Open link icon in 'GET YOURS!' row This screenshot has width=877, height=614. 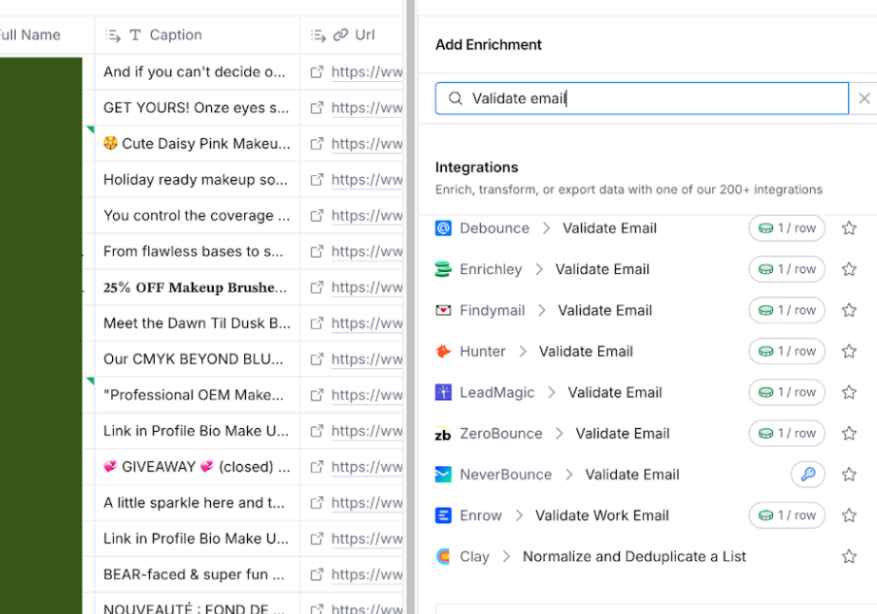click(317, 108)
